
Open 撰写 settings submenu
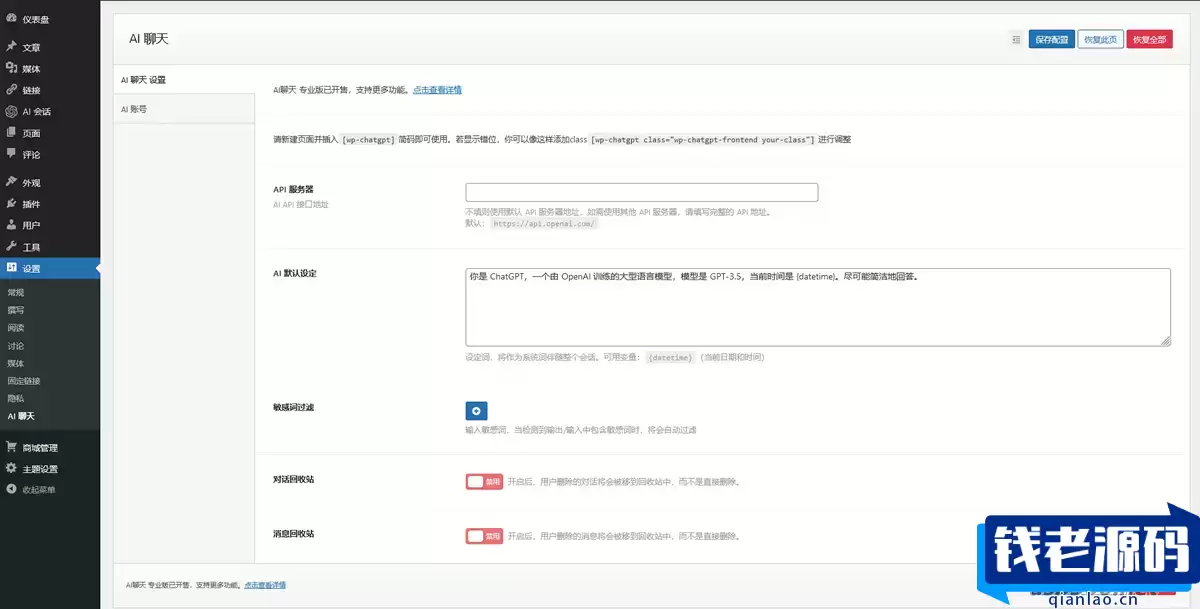[x=15, y=310]
